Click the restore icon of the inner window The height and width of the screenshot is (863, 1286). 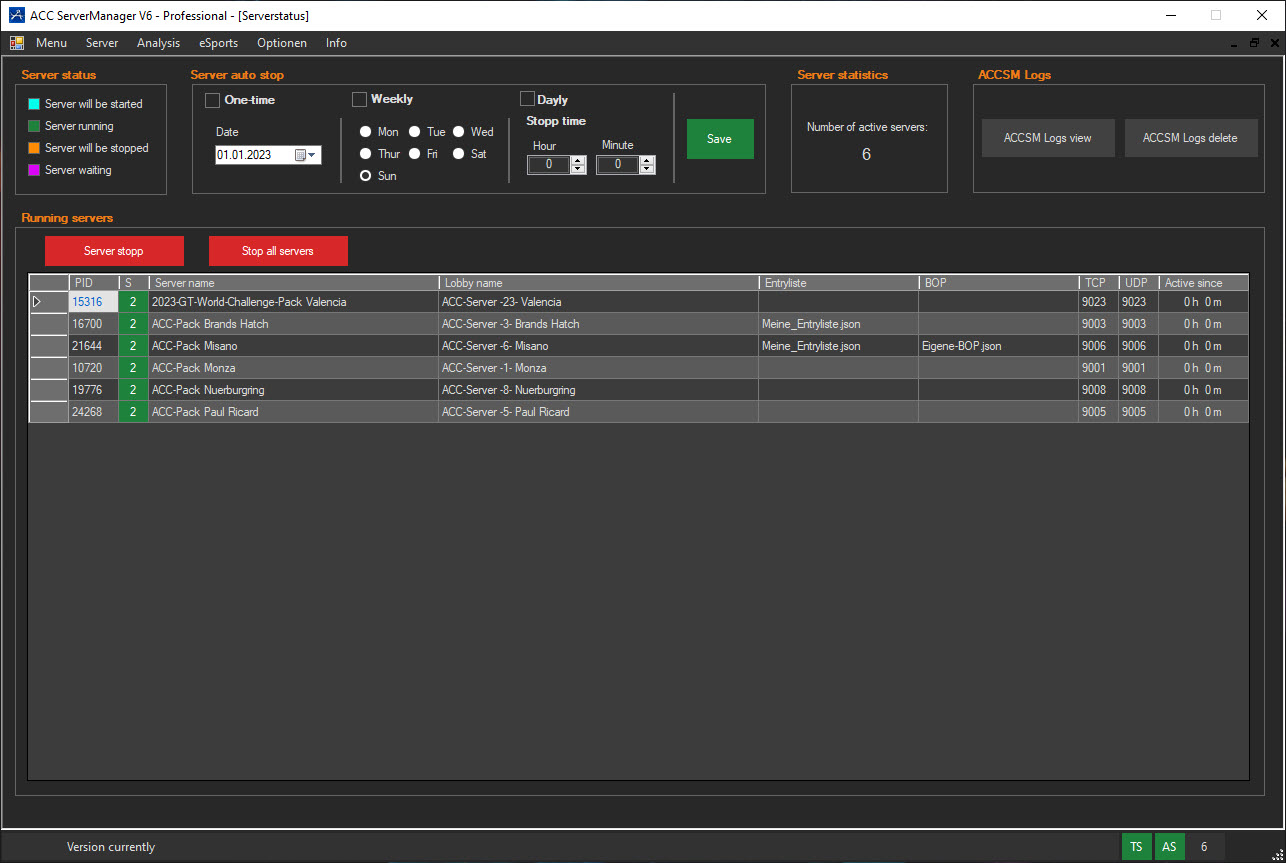click(x=1254, y=43)
